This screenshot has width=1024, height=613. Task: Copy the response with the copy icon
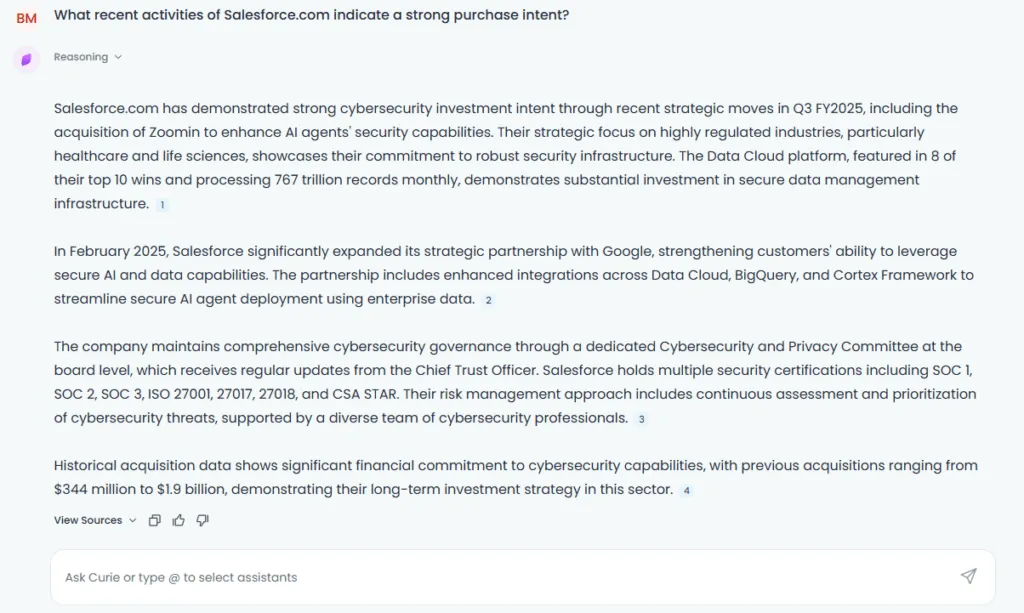point(155,520)
